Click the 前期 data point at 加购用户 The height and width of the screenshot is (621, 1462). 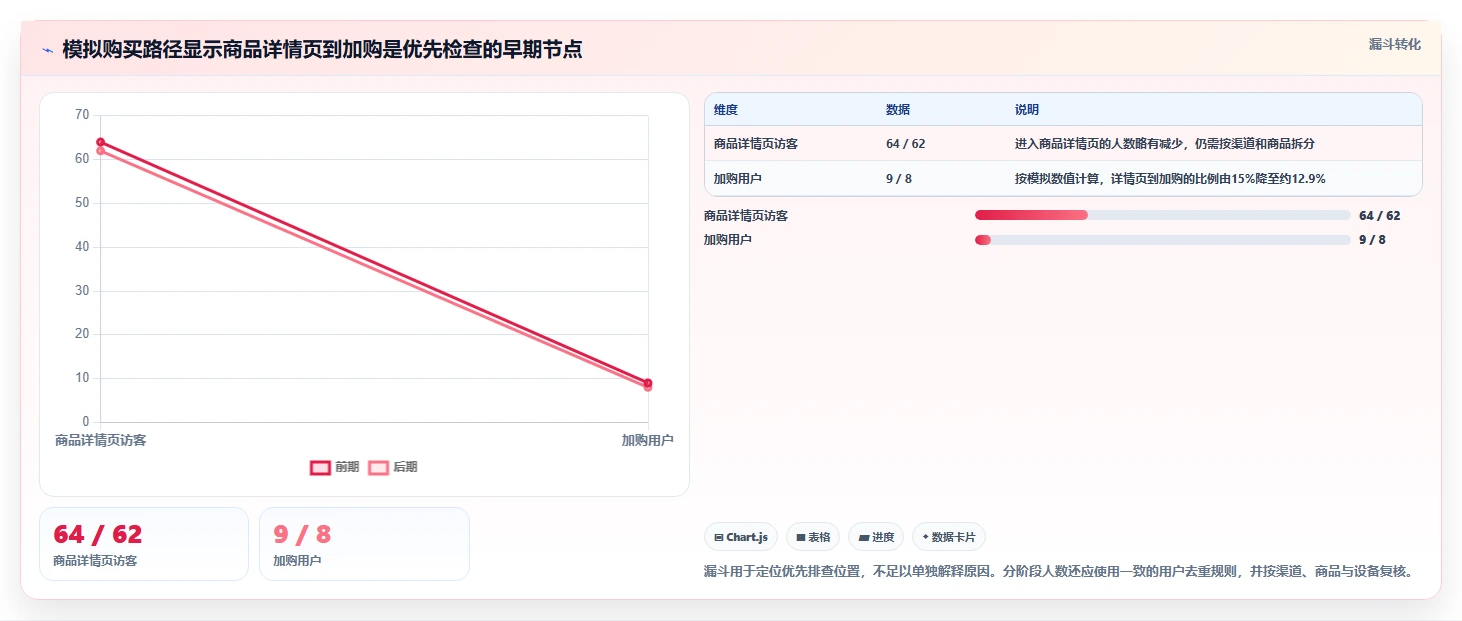[648, 383]
